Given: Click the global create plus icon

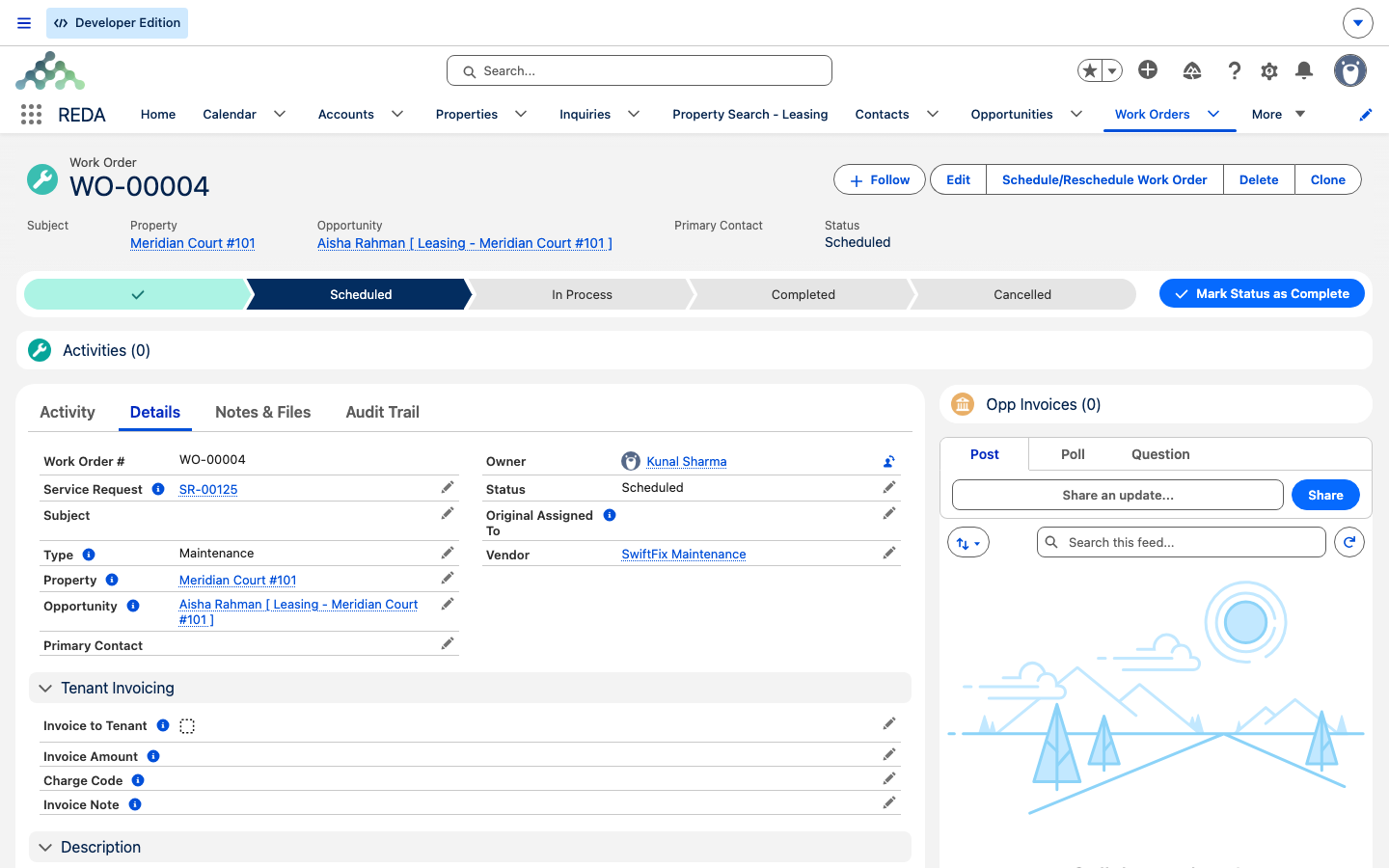Looking at the screenshot, I should point(1148,69).
